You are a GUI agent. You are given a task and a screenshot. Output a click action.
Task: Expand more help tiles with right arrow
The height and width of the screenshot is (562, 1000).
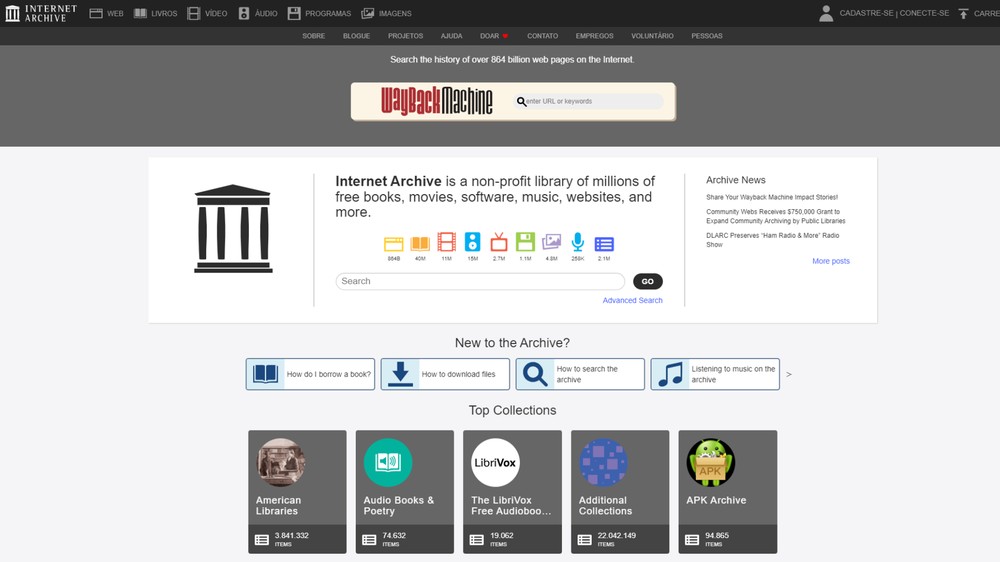tap(789, 374)
